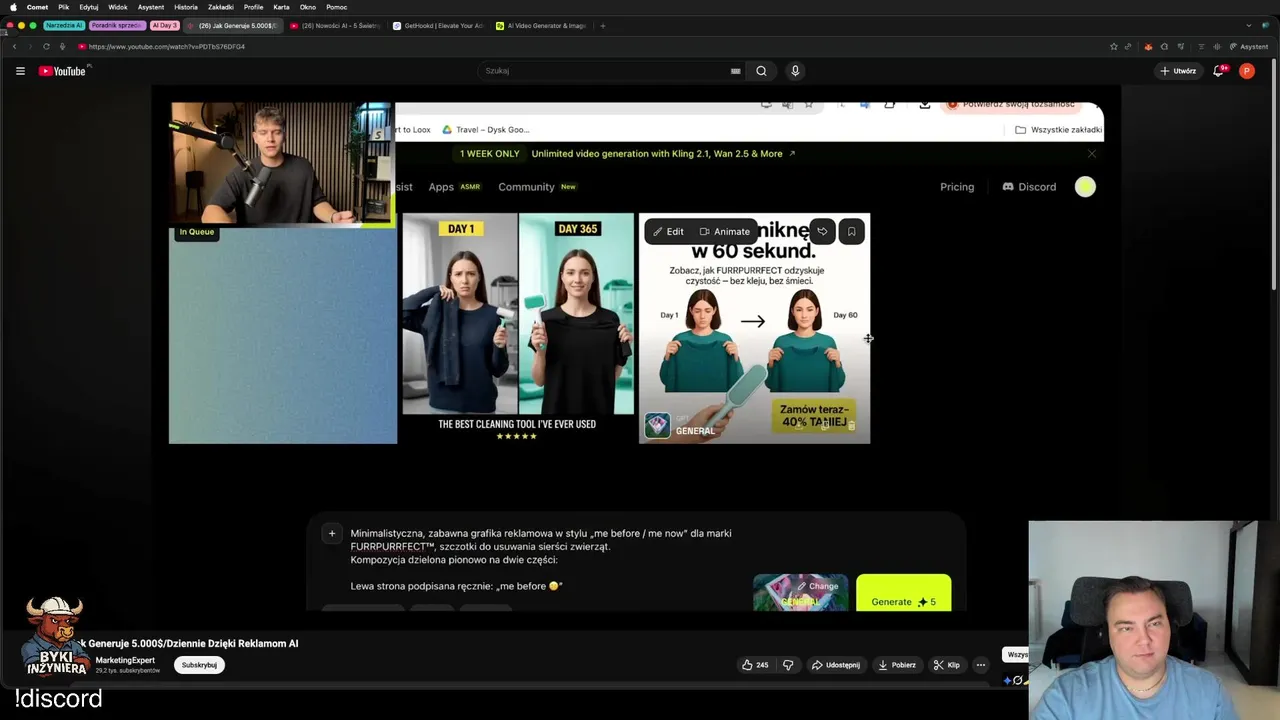Open the Travel – Dysk Goo bookmark
1280x720 pixels.
(486, 130)
